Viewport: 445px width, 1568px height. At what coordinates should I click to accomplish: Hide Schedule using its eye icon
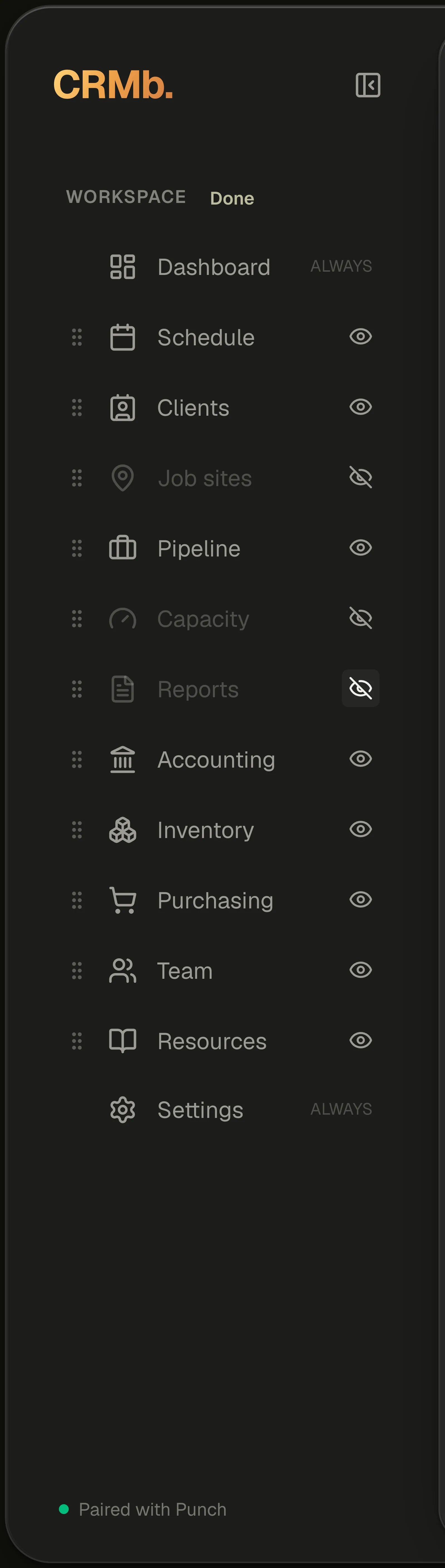[x=360, y=336]
